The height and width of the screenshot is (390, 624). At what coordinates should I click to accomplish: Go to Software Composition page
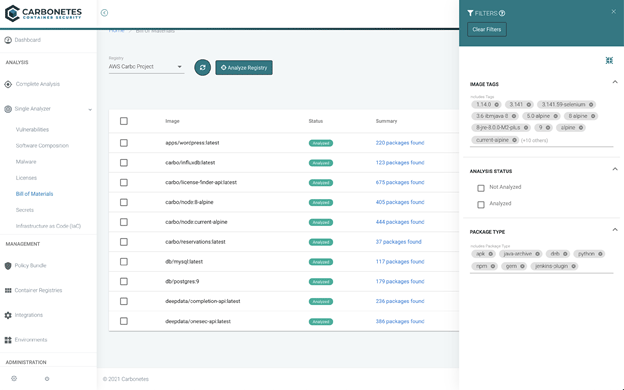42,146
